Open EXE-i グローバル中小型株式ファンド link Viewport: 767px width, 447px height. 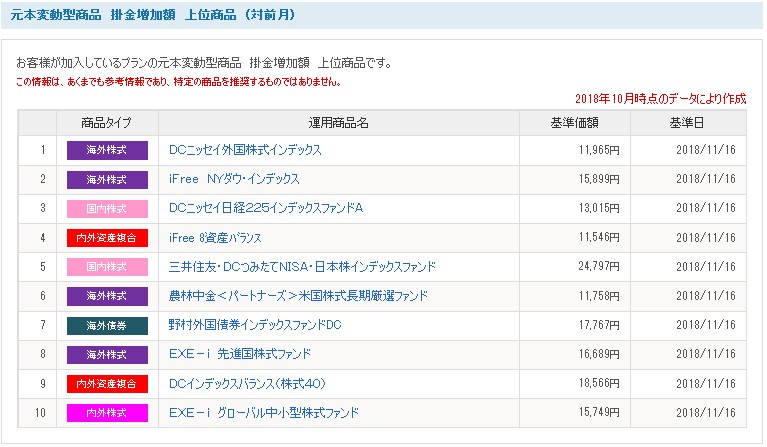pyautogui.click(x=264, y=413)
